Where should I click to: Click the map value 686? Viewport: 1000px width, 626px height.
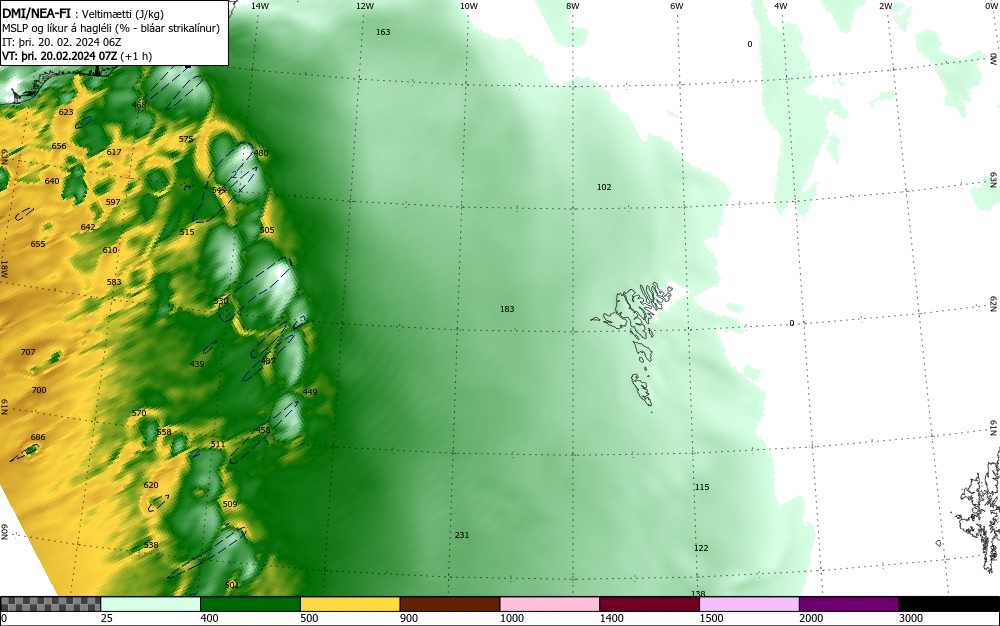pos(38,437)
